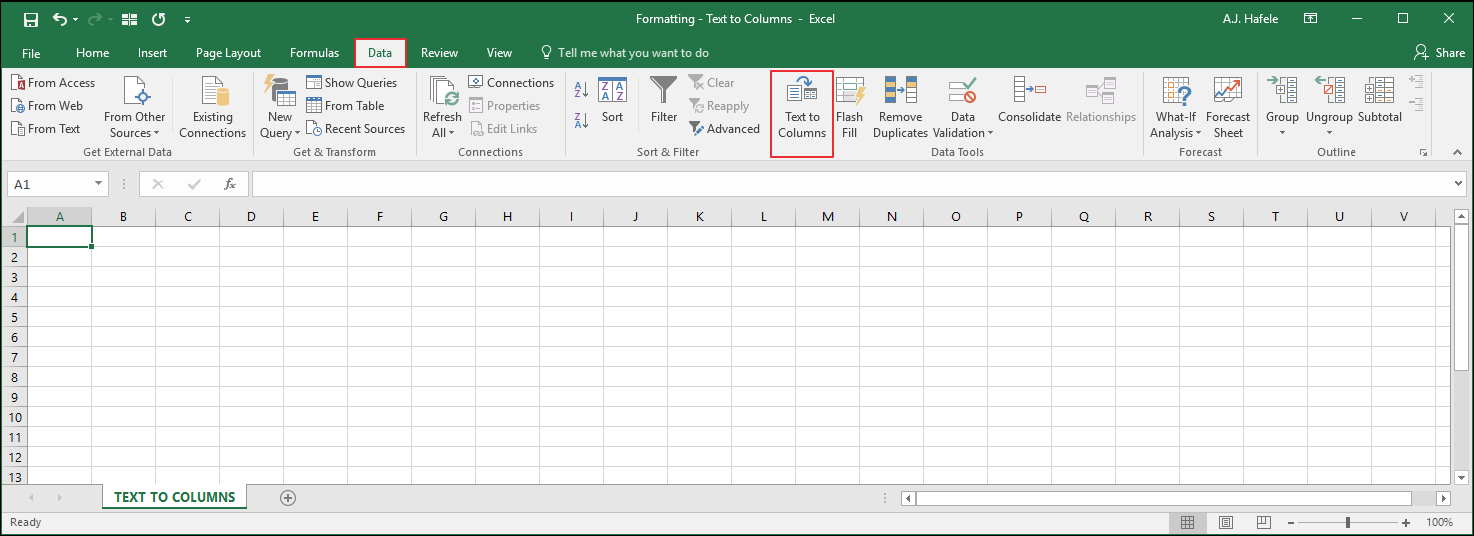Open the Customize Quick Access Toolbar arrow
This screenshot has width=1474, height=536.
pyautogui.click(x=187, y=19)
